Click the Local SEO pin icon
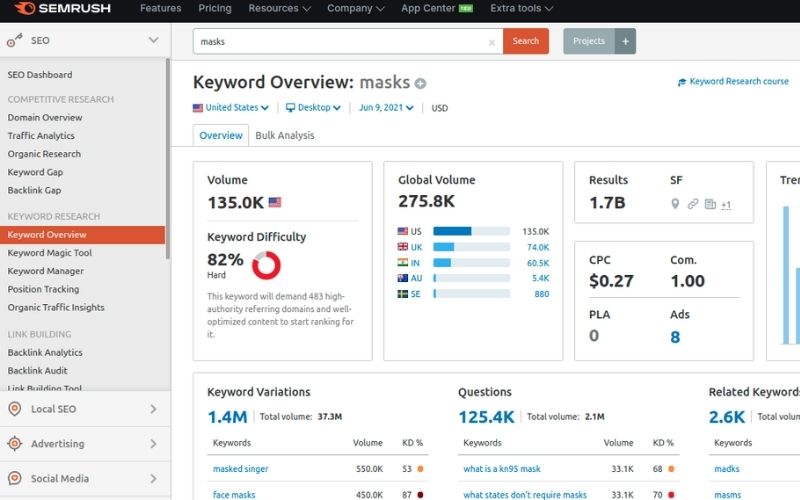This screenshot has height=500, width=800. pos(15,409)
